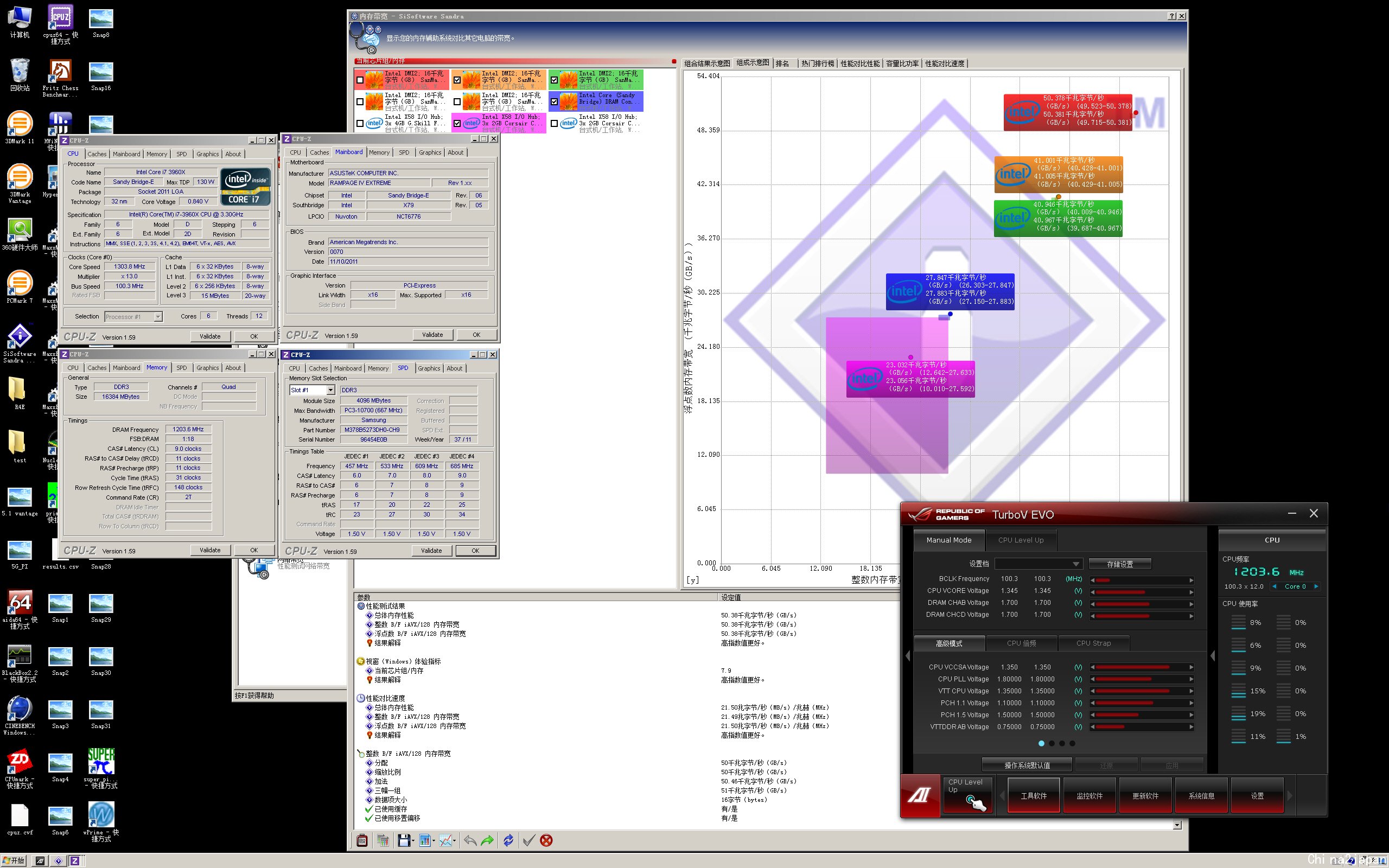
Task: Switch to CPU Level Up tab in TurboV
Action: (1021, 540)
